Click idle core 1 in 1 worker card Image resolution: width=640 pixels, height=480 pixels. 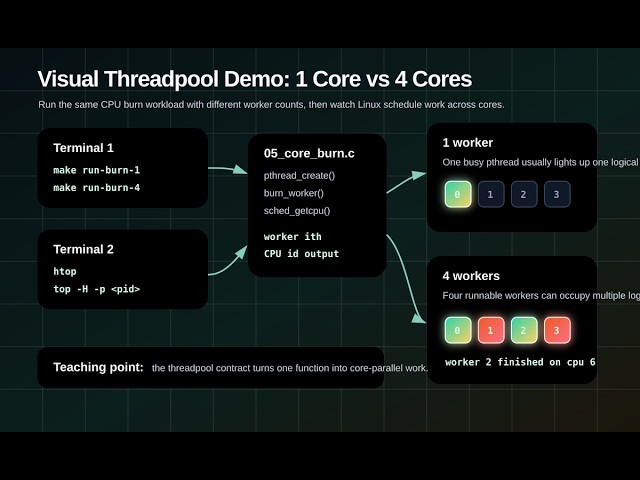pyautogui.click(x=491, y=194)
